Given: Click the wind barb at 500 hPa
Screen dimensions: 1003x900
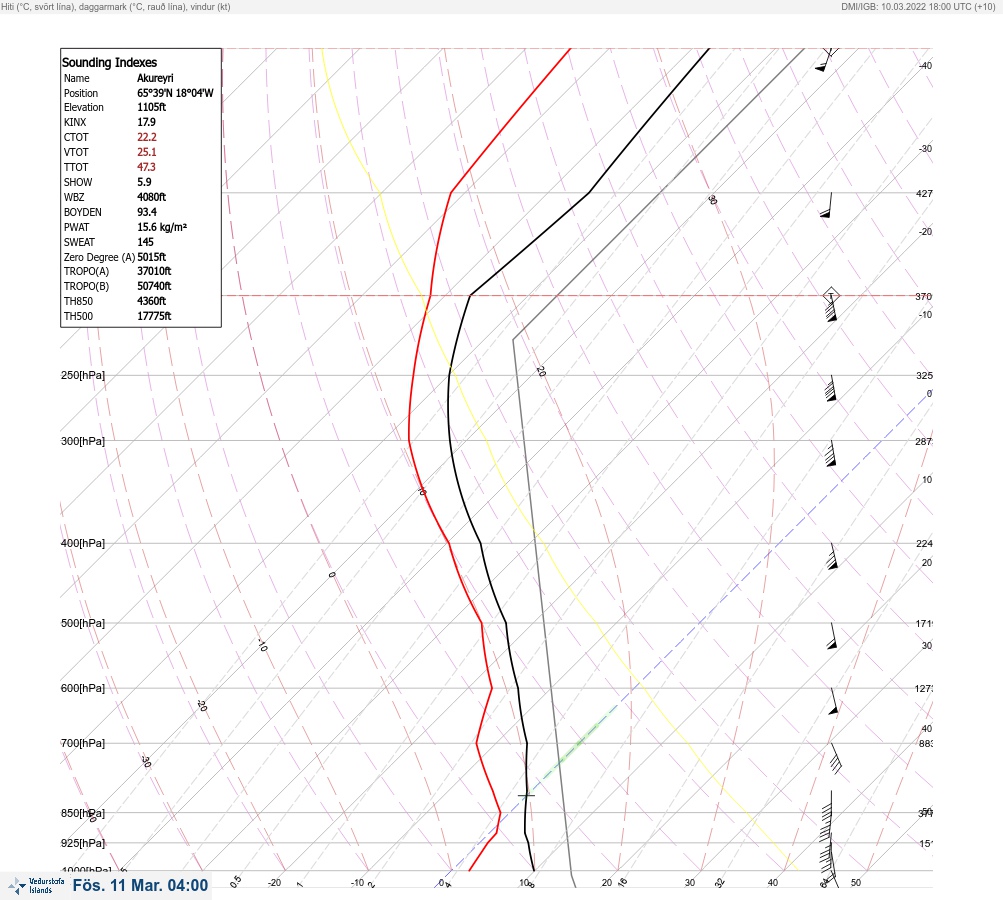Looking at the screenshot, I should click(x=831, y=636).
